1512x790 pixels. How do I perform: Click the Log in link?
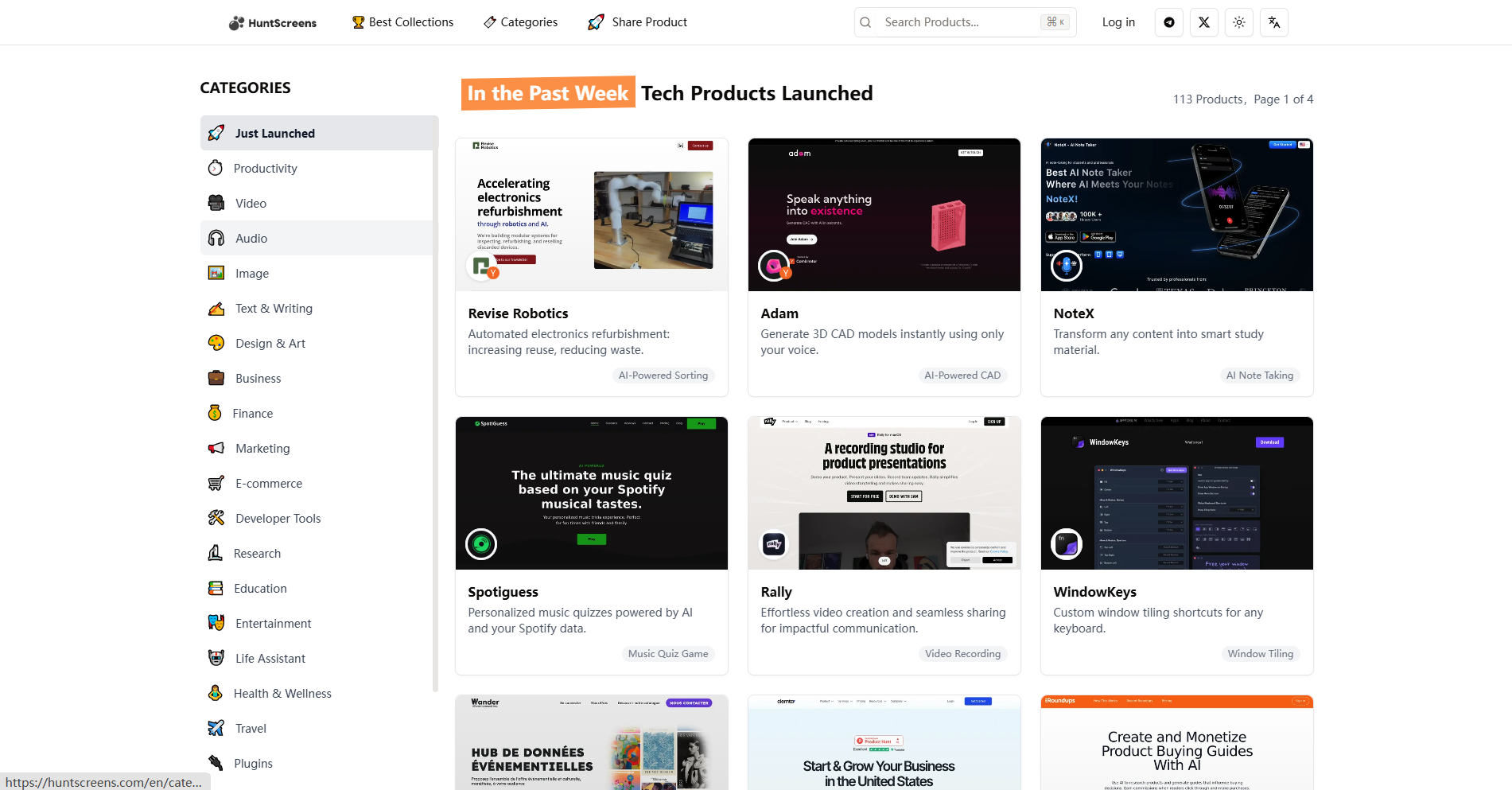point(1118,22)
